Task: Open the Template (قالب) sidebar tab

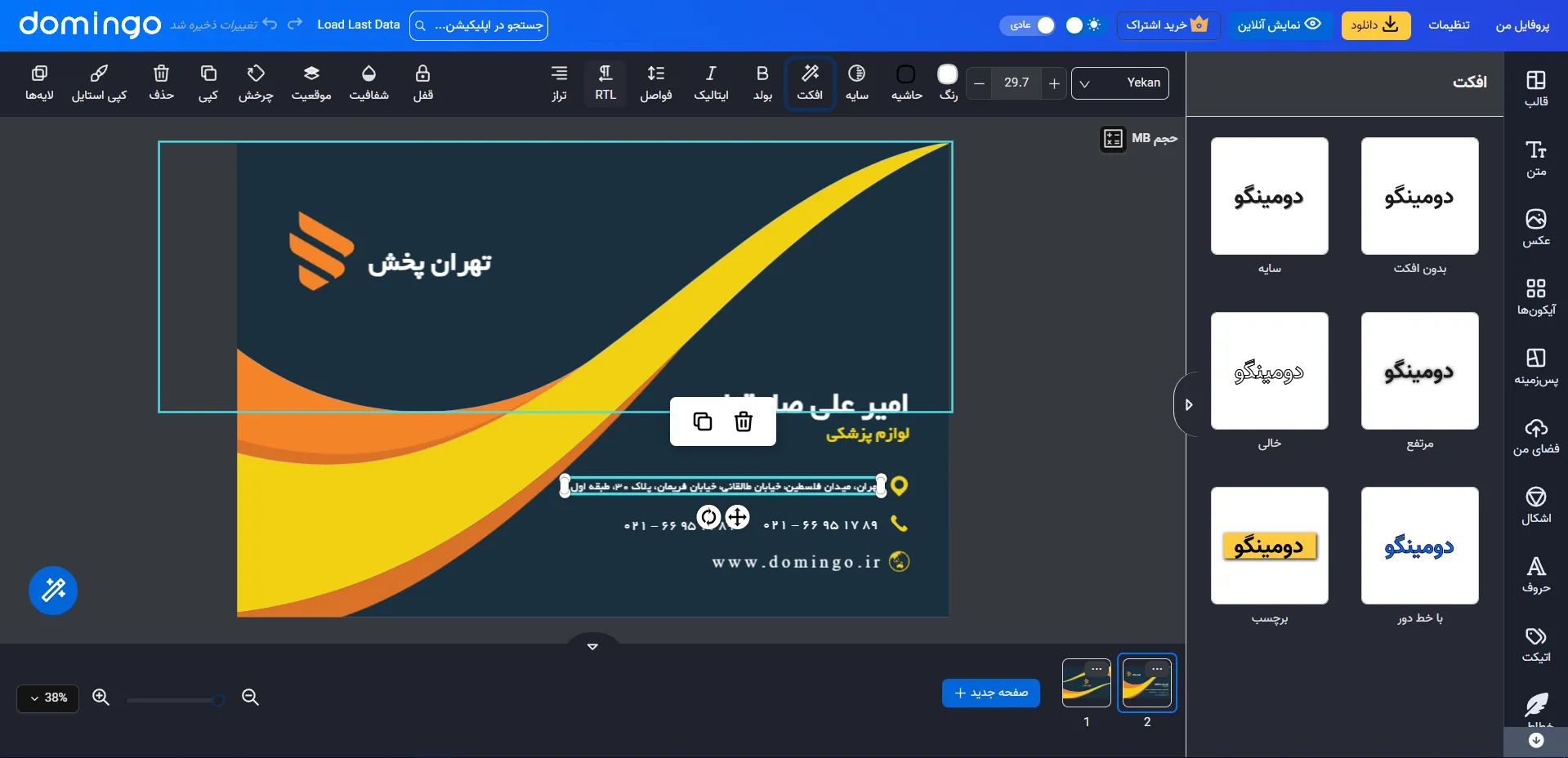Action: (1536, 89)
